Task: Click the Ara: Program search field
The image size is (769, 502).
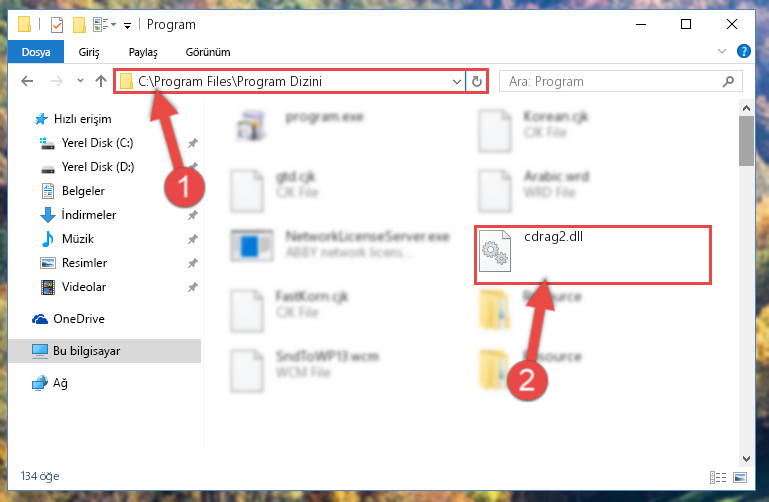Action: pos(614,81)
